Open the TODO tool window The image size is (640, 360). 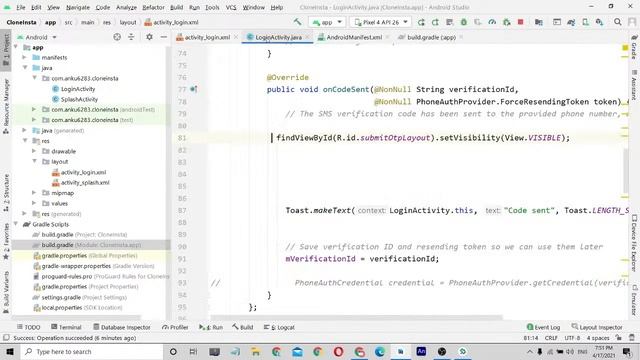(x=29, y=327)
